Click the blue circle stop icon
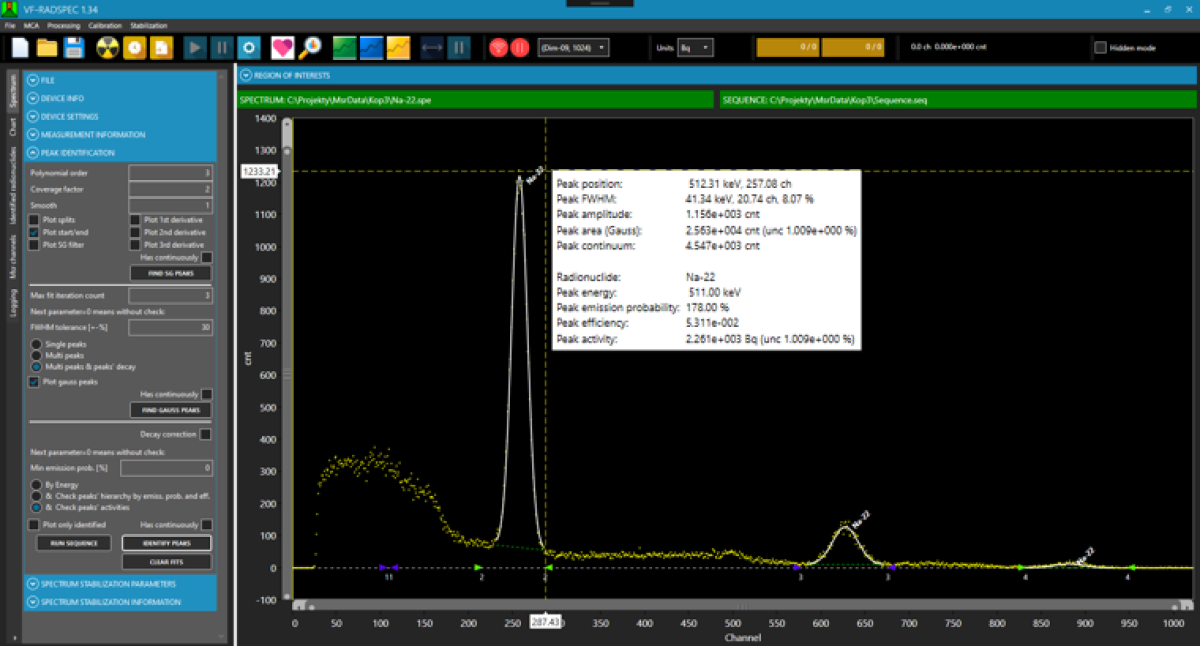The height and width of the screenshot is (646, 1200). click(x=249, y=47)
